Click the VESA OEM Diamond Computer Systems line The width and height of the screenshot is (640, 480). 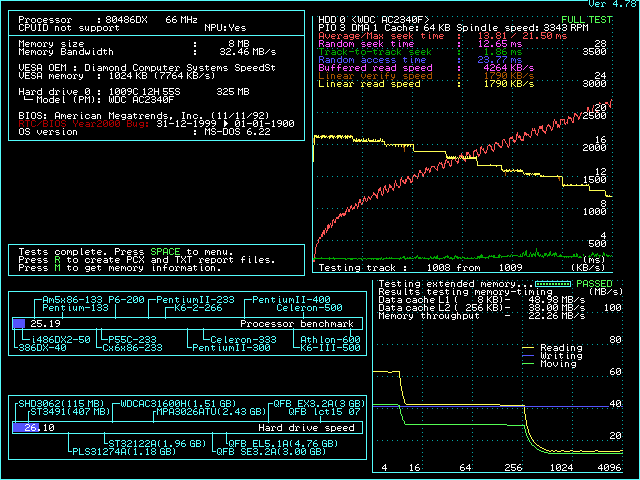pos(147,68)
